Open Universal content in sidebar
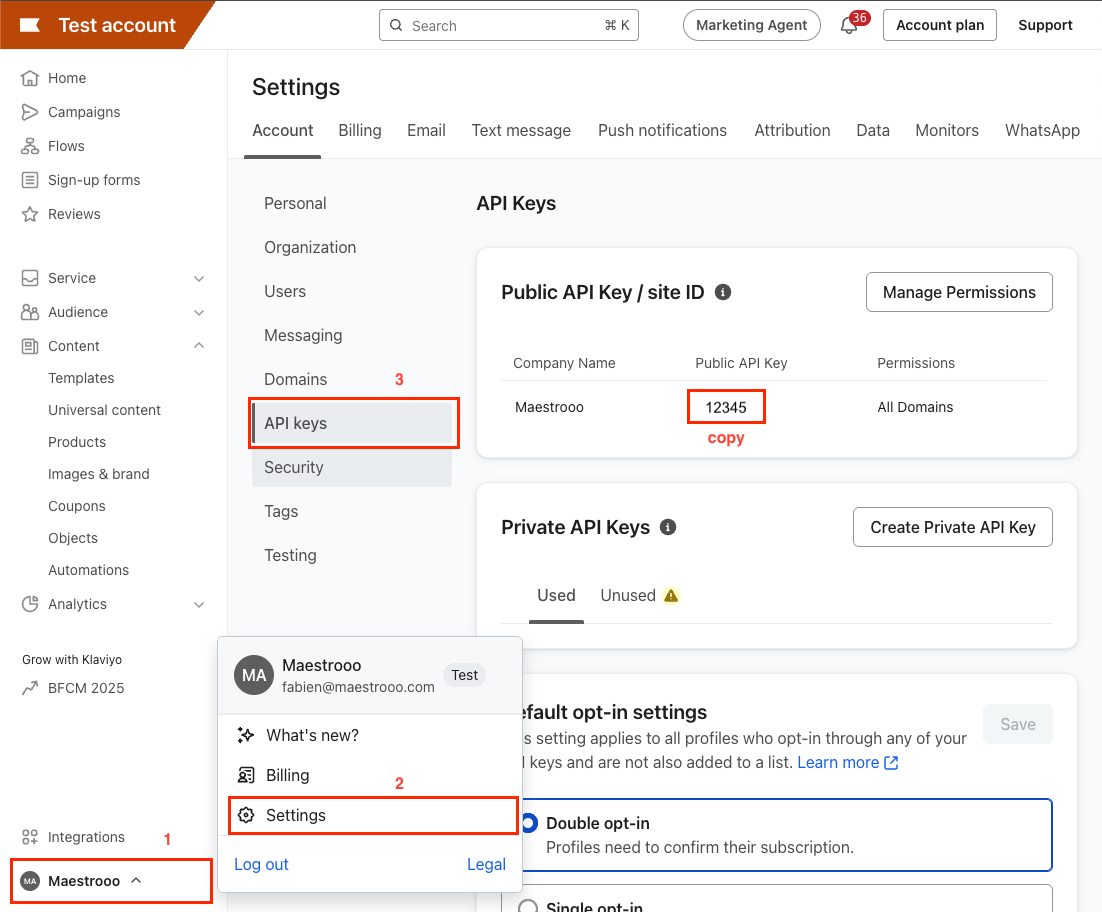 pos(104,410)
